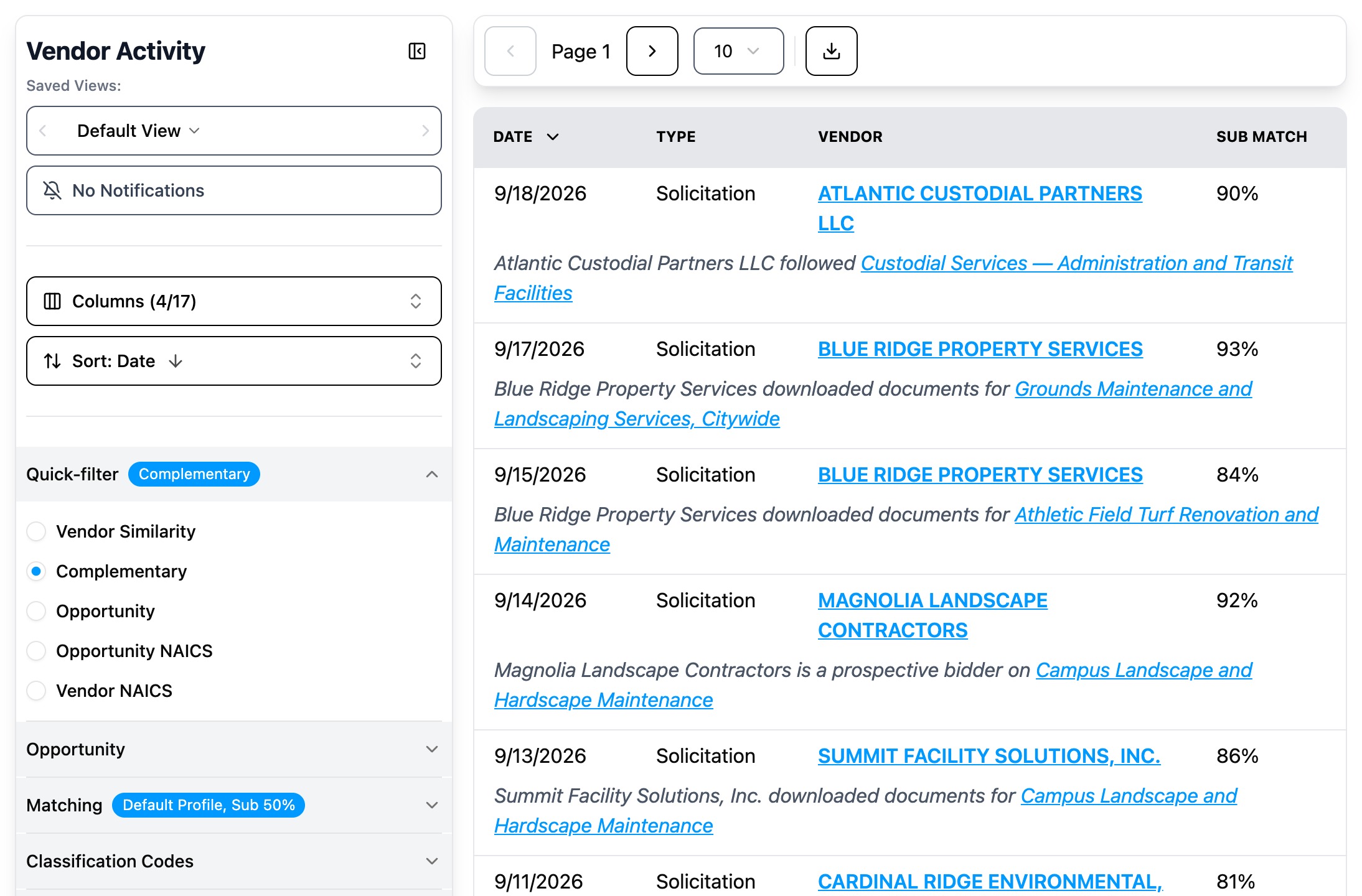Click the bell-off notifications icon
Screen dimensions: 1362x896
click(52, 190)
